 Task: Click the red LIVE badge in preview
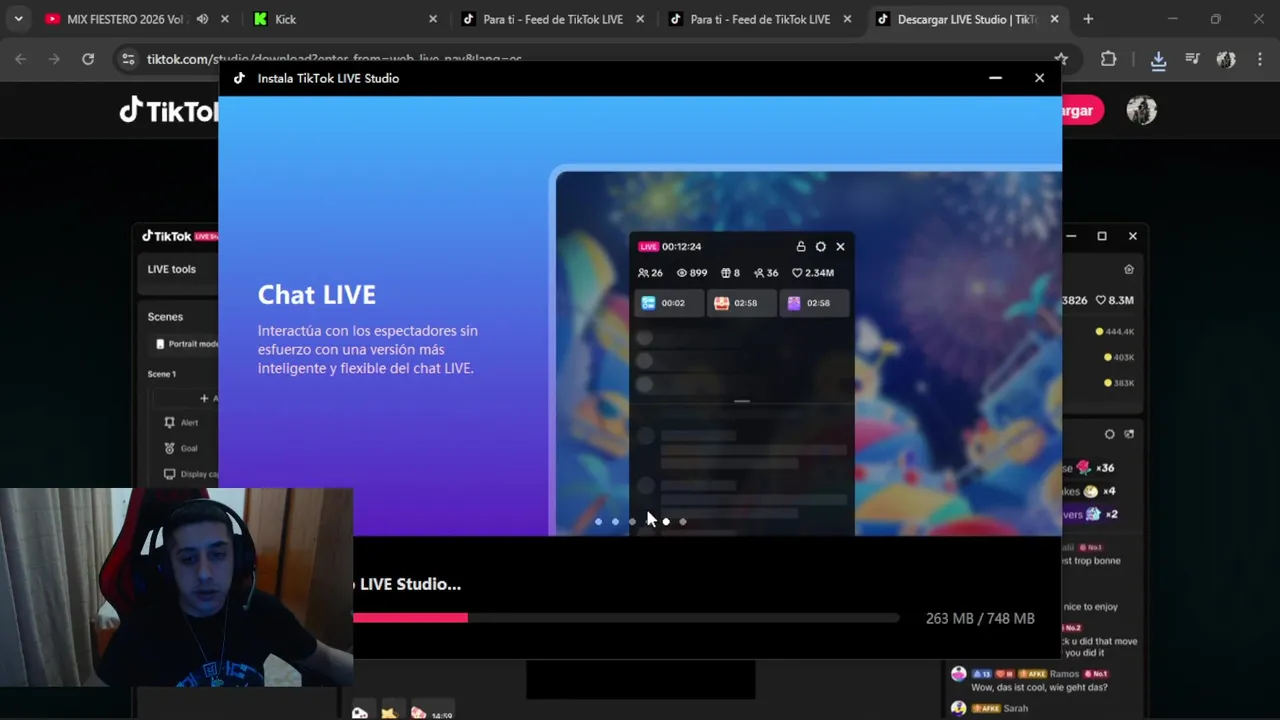648,246
